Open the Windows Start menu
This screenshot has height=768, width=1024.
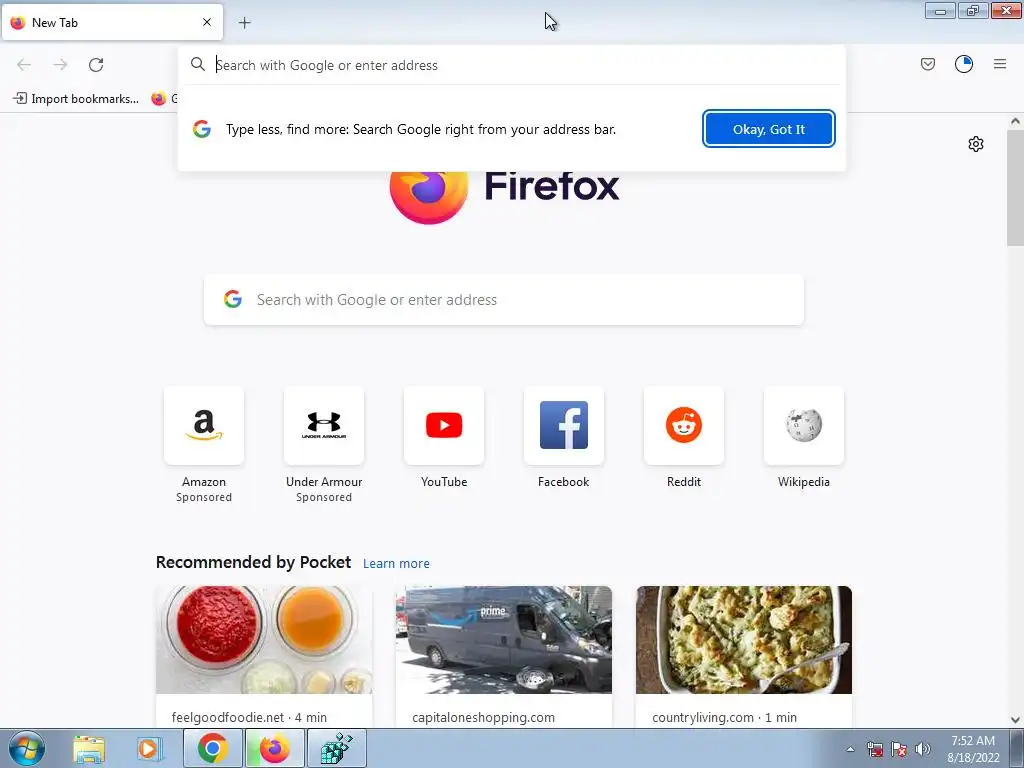[27, 748]
